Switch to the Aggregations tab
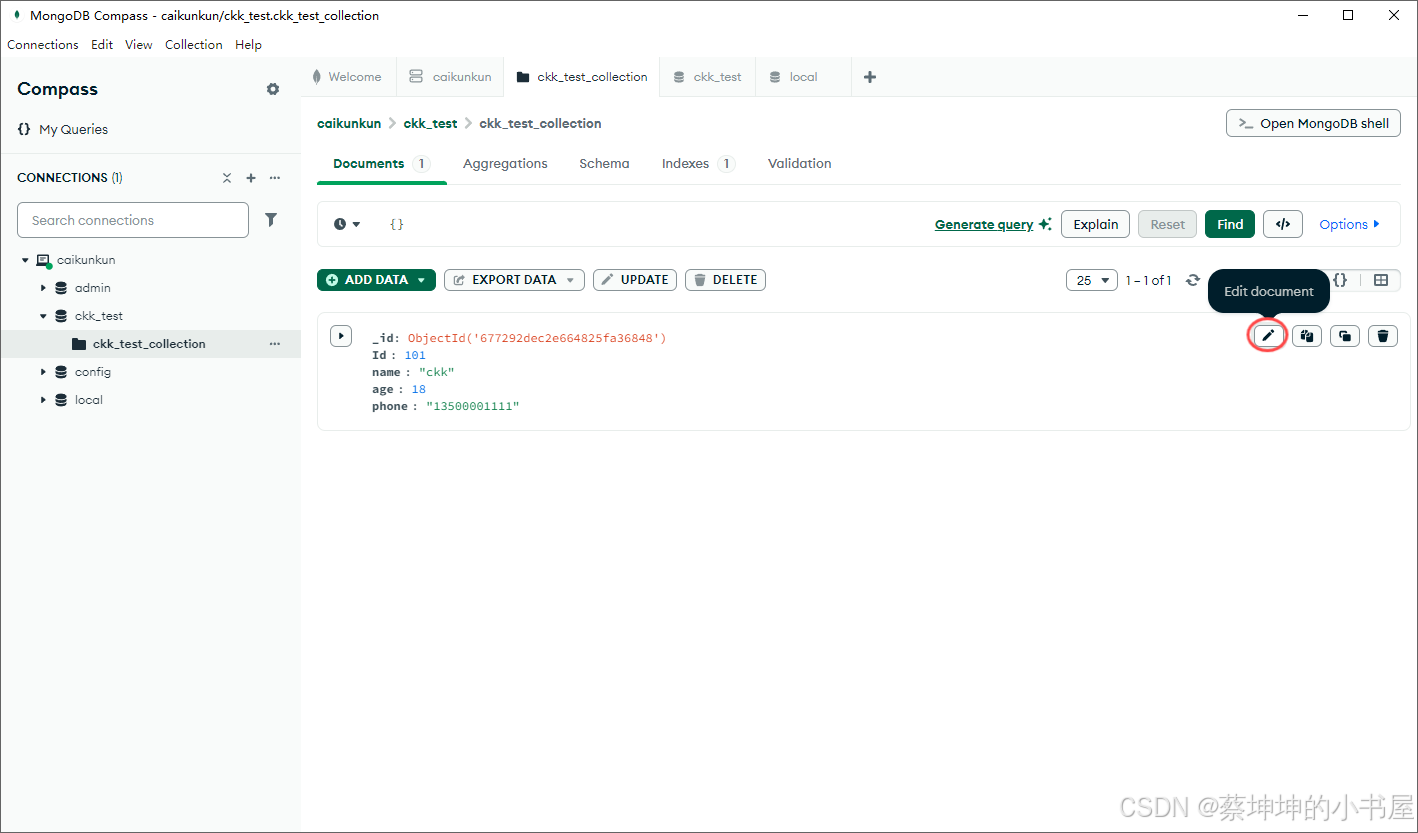This screenshot has width=1418, height=833. coord(505,163)
